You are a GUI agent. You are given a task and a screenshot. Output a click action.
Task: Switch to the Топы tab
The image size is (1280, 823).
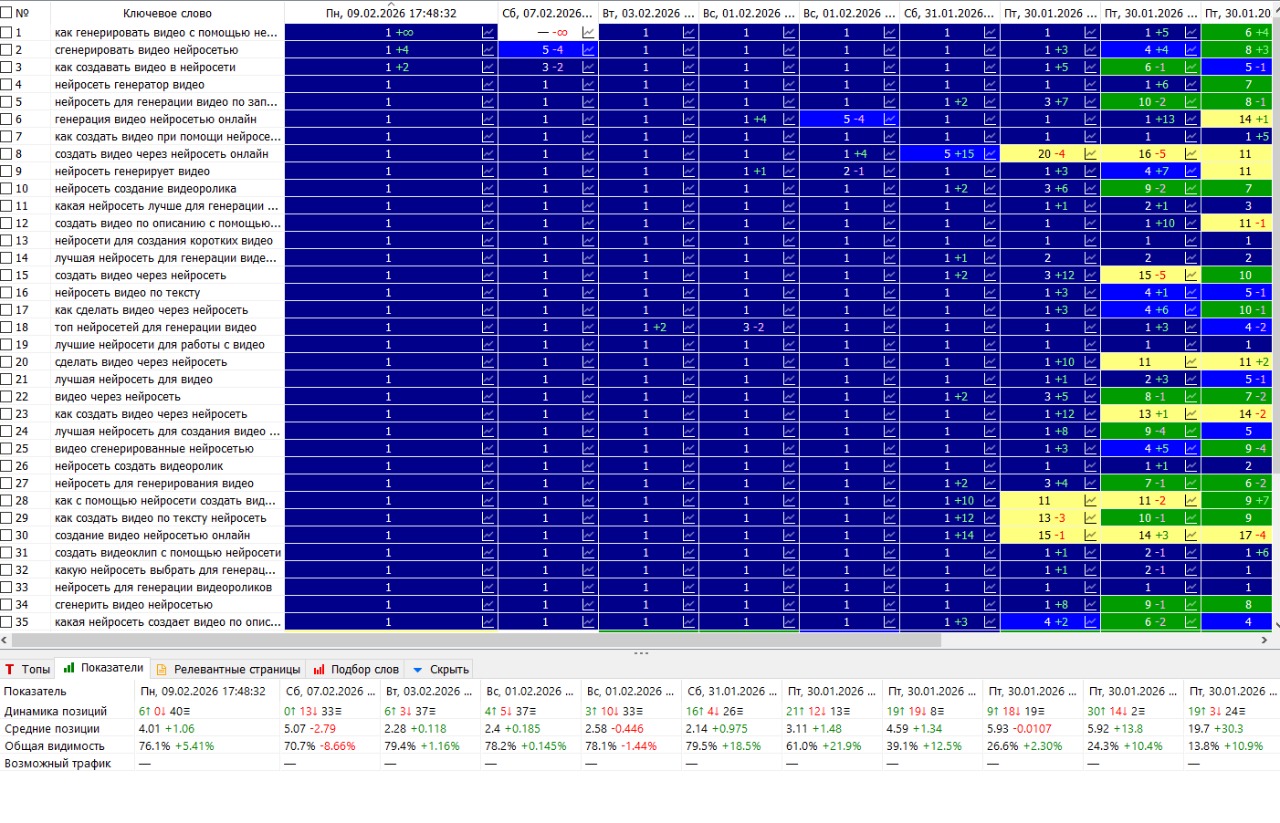click(x=26, y=669)
